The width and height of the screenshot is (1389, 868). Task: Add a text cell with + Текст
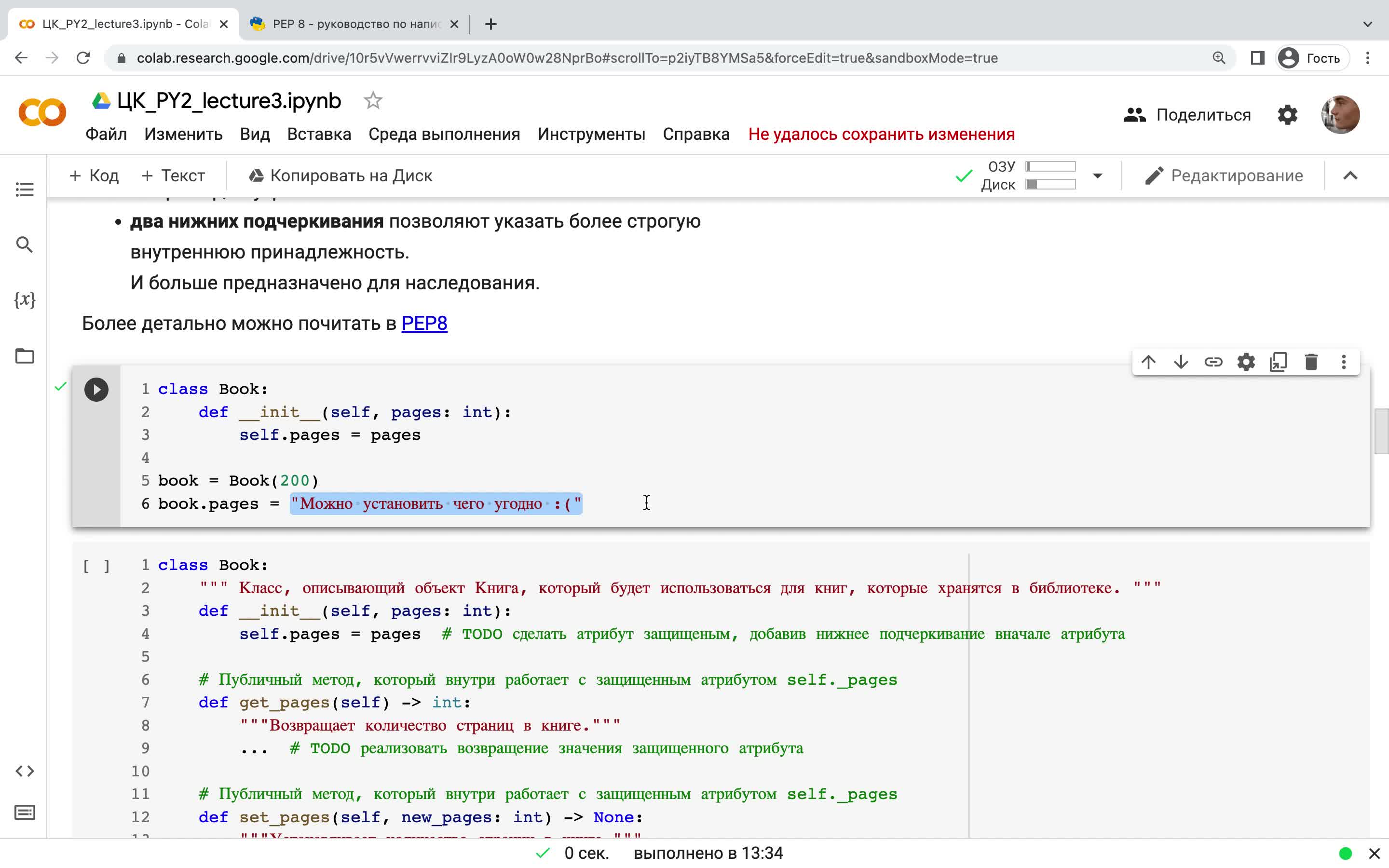click(173, 176)
